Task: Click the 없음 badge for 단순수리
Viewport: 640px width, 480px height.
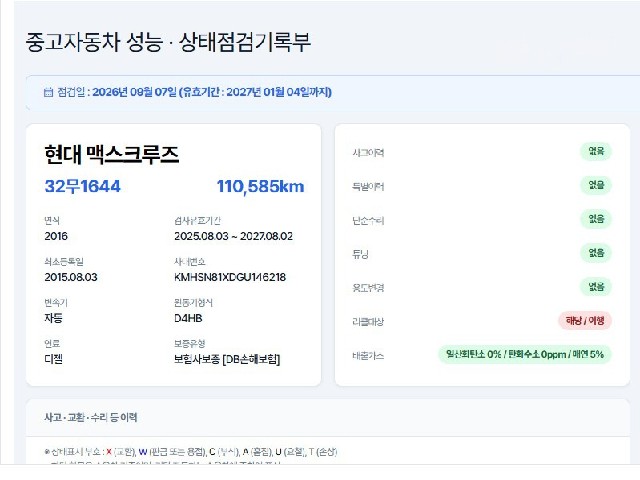Action: (596, 219)
